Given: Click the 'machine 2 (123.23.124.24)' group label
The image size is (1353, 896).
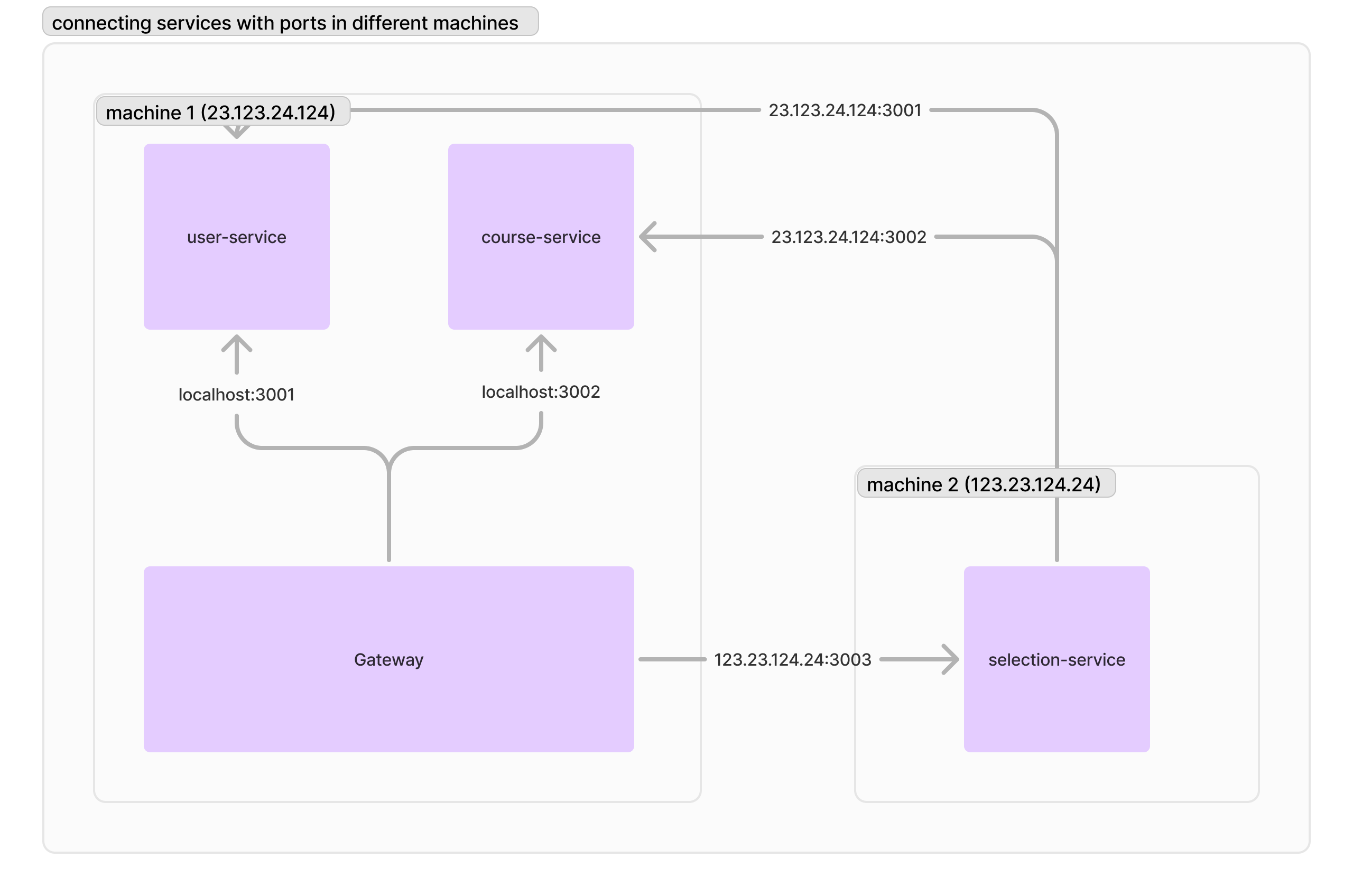Looking at the screenshot, I should [x=986, y=483].
